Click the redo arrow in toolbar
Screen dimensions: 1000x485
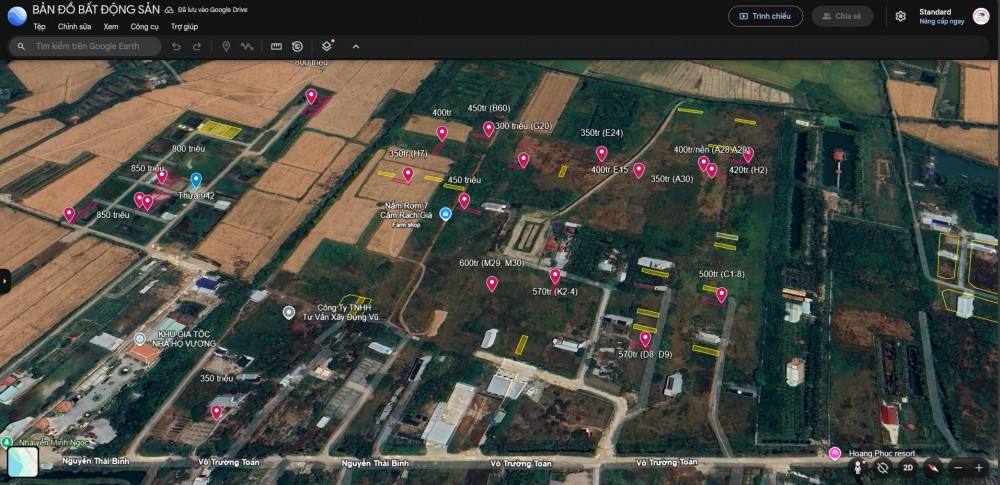[x=197, y=46]
